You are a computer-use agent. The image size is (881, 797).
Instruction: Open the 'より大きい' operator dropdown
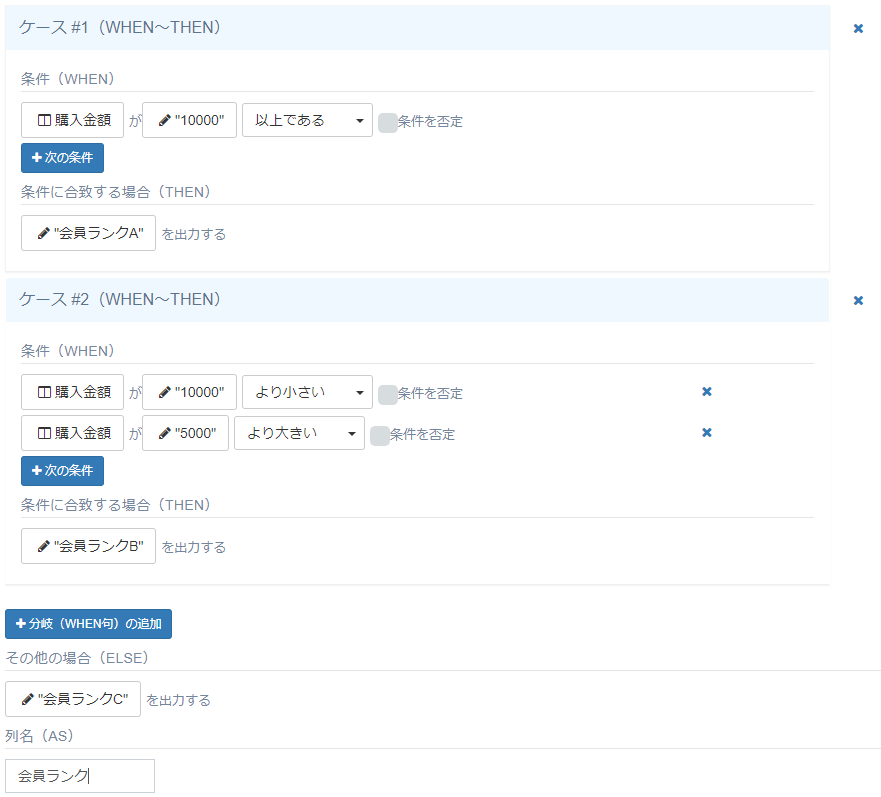pos(299,434)
